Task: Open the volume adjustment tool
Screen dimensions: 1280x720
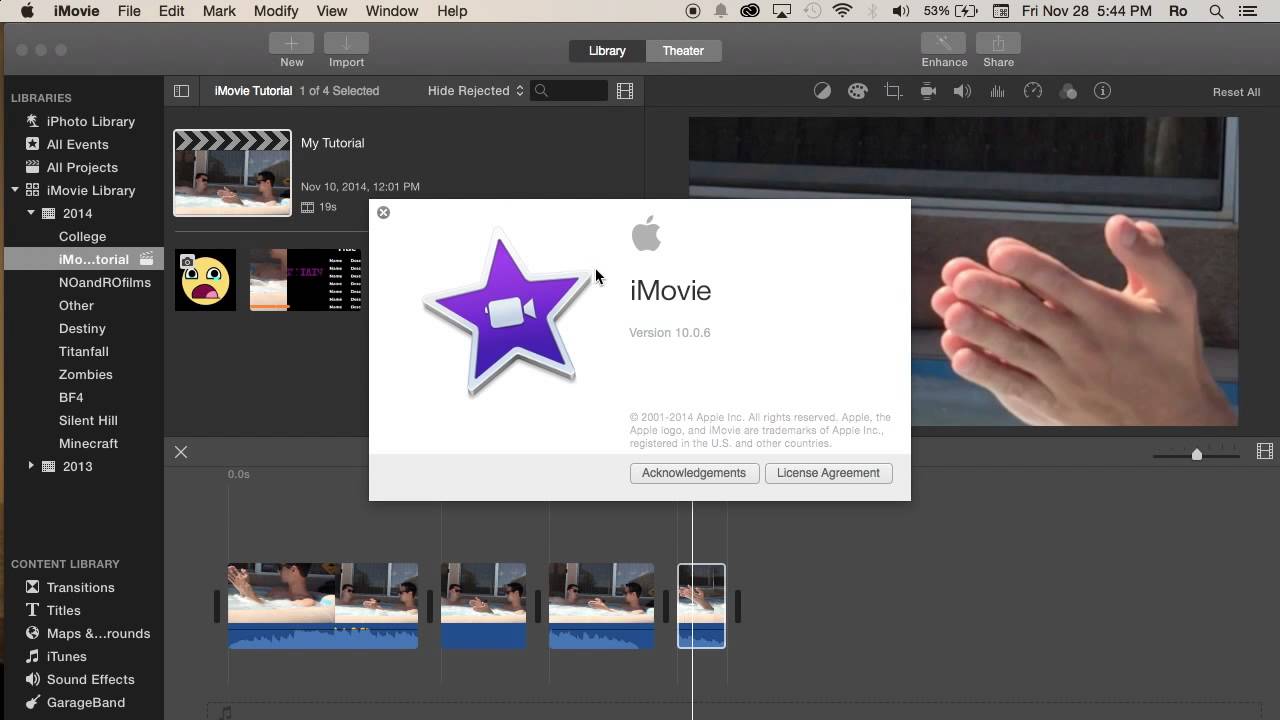Action: [962, 91]
